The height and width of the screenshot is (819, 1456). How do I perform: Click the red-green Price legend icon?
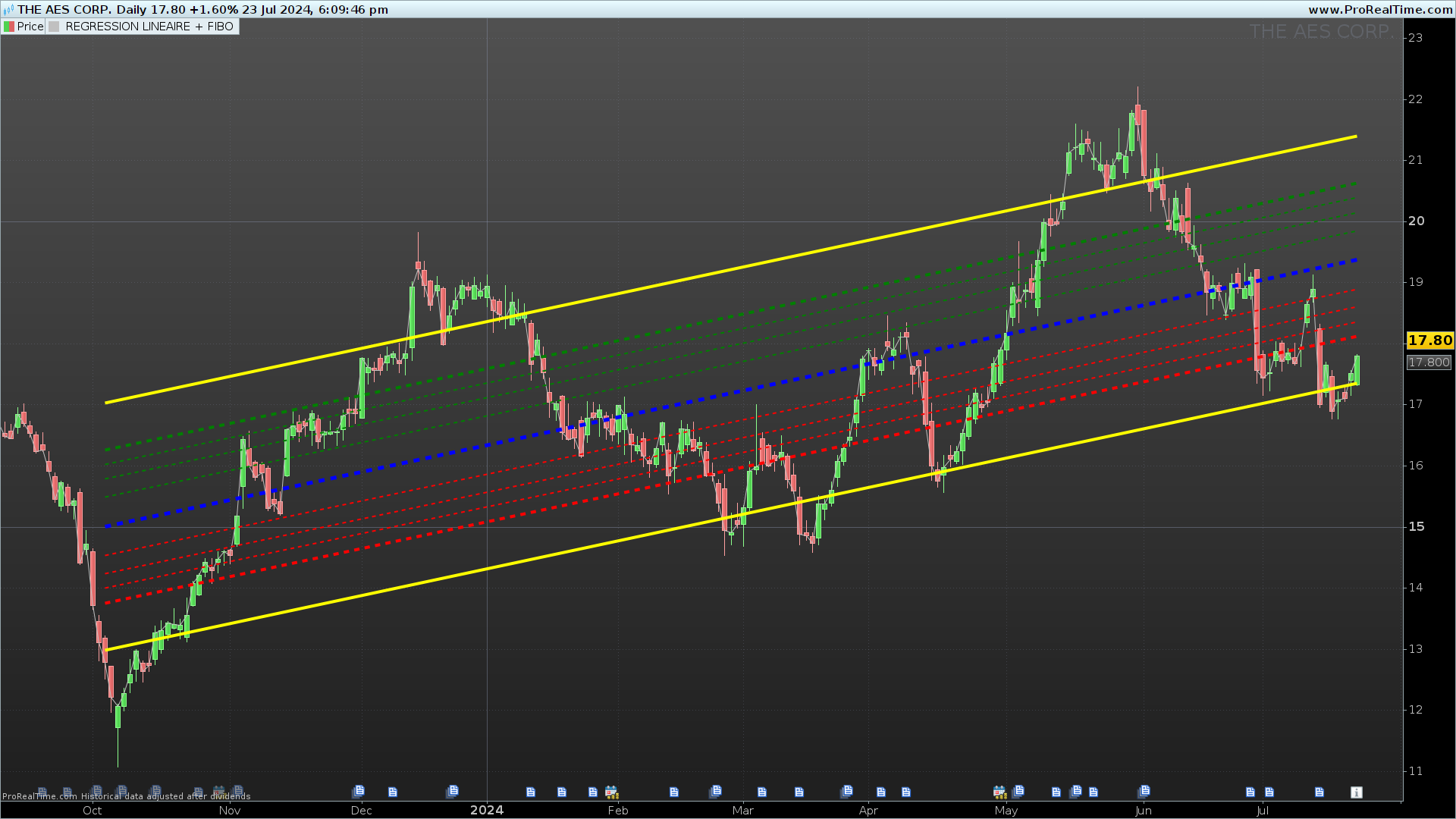9,27
